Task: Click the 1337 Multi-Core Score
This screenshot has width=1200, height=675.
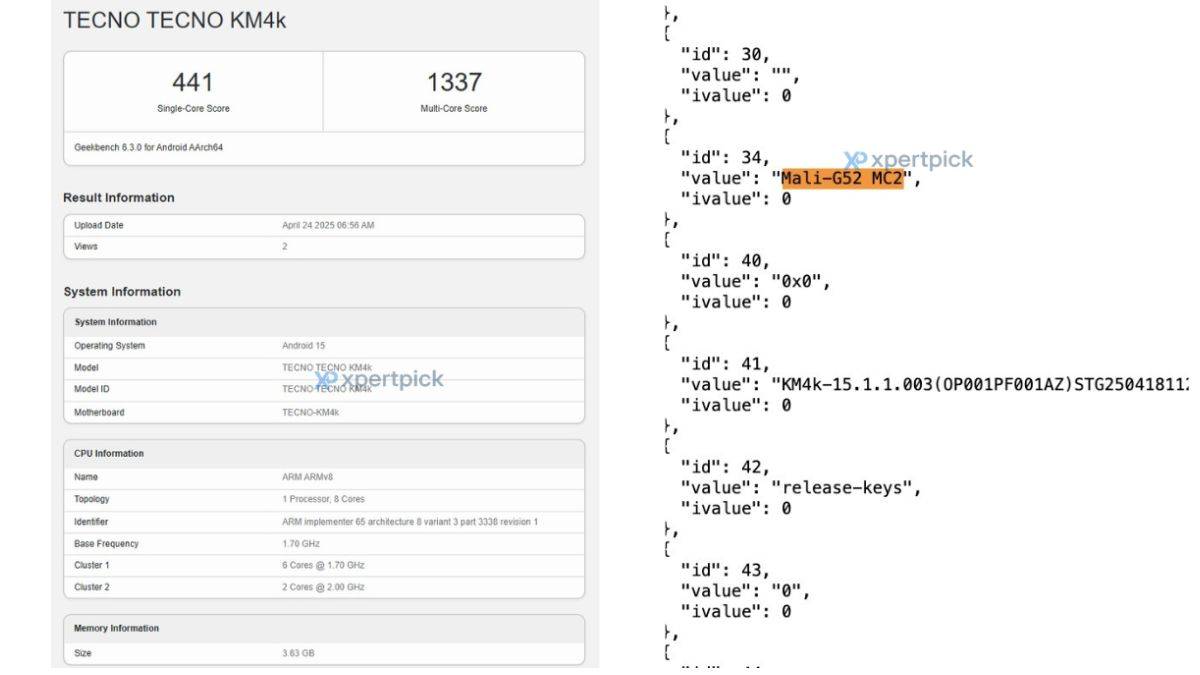Action: coord(454,82)
